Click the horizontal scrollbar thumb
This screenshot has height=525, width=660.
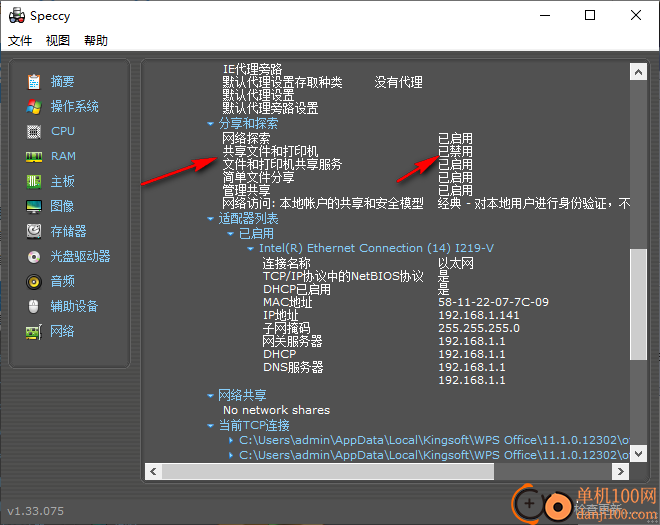coord(328,472)
